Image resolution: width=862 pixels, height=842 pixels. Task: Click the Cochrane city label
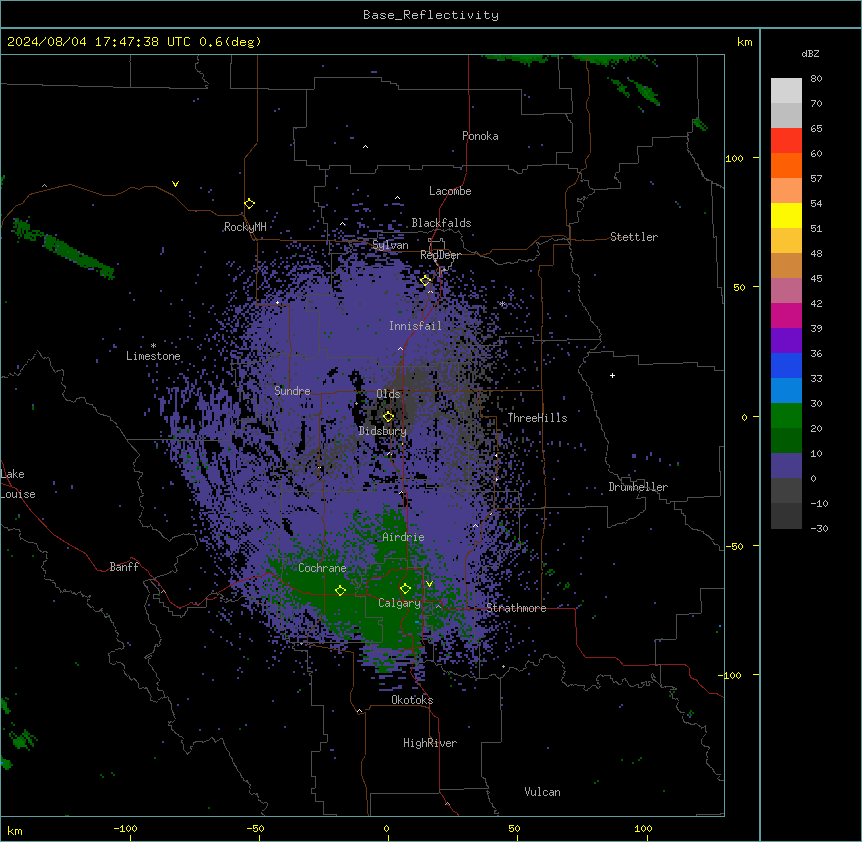tap(322, 568)
